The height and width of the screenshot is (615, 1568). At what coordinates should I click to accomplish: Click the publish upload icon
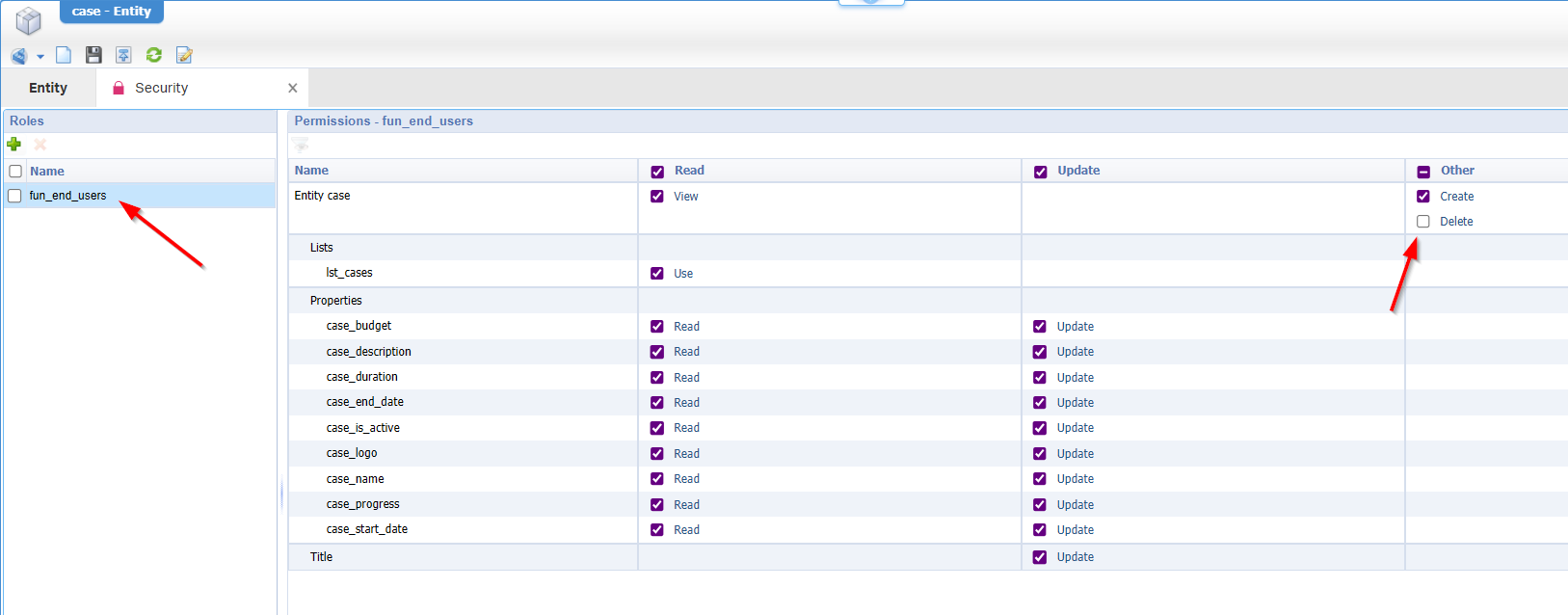[123, 56]
